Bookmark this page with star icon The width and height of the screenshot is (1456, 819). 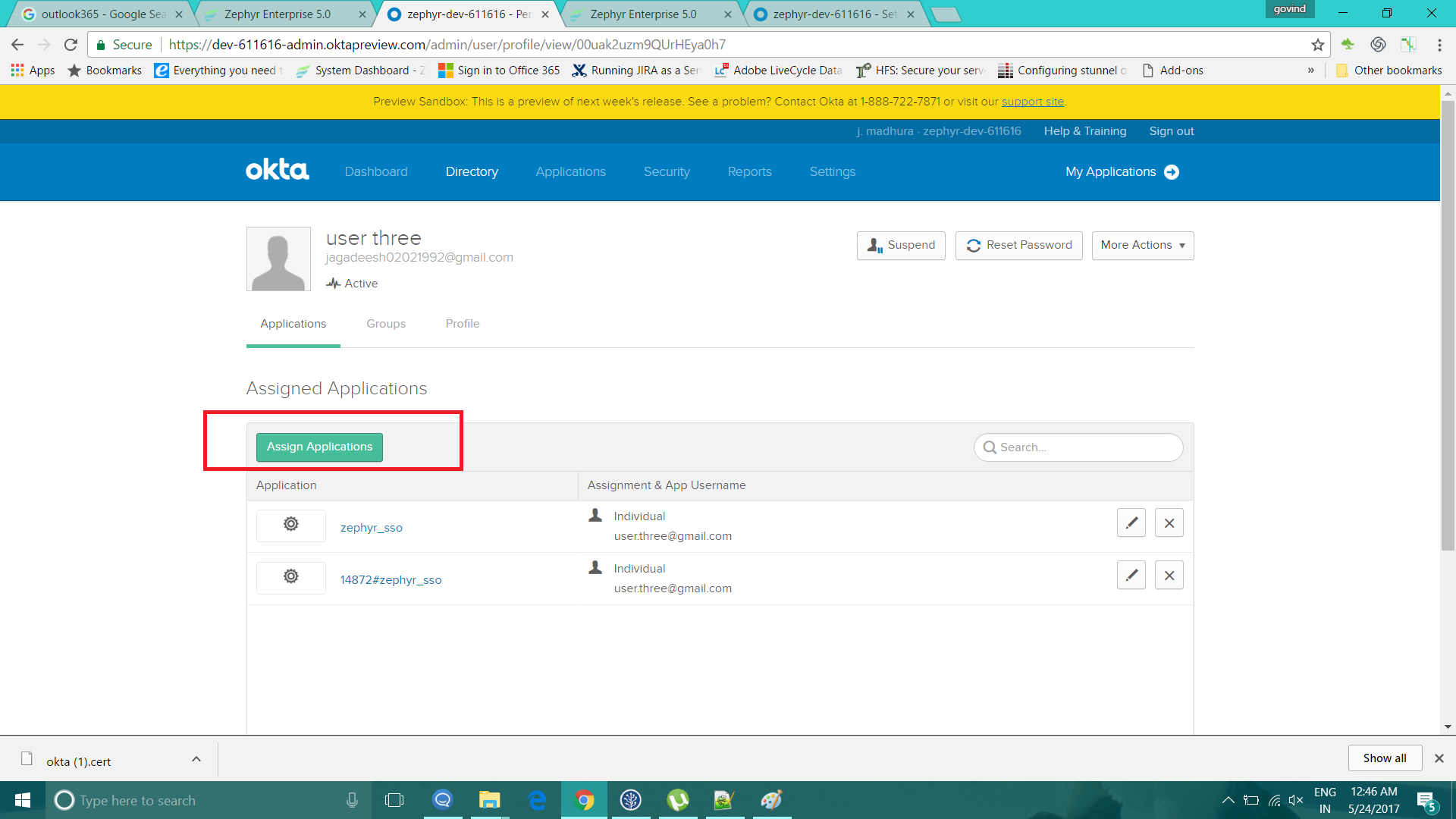pos(1318,45)
